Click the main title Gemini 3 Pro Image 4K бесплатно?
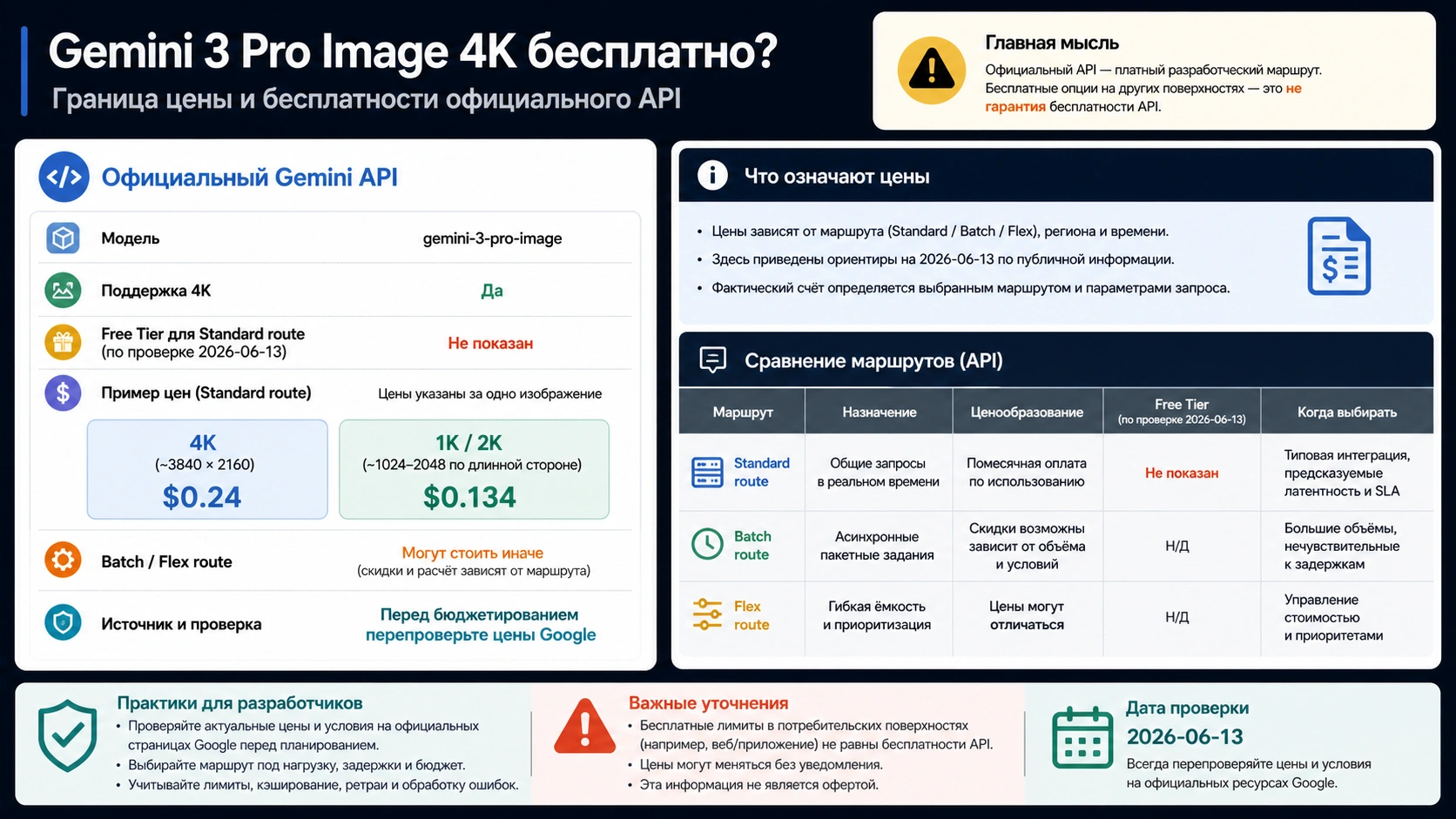Viewport: 1456px width, 819px height. tap(413, 51)
